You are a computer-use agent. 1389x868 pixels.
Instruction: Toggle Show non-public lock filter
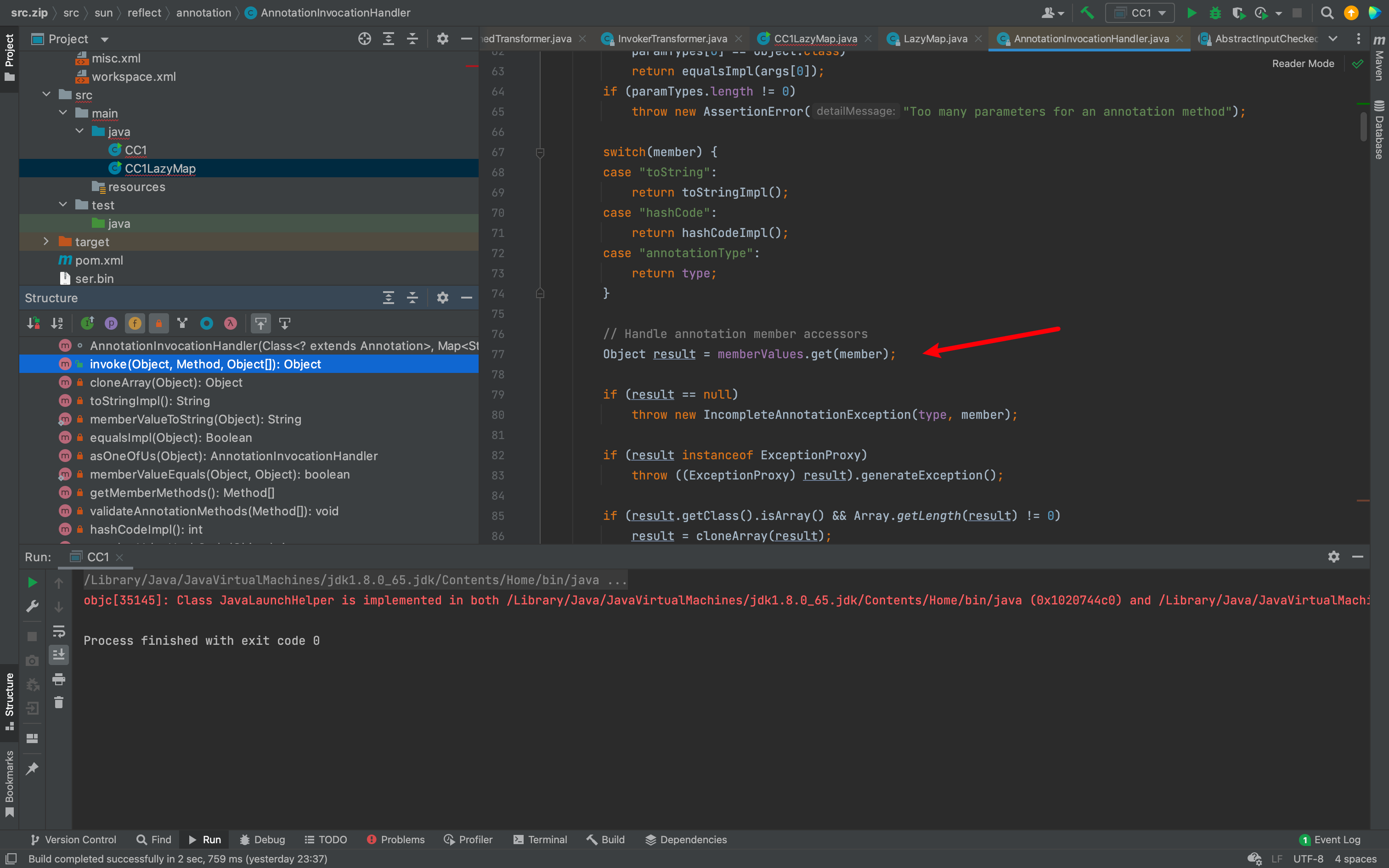(x=159, y=323)
